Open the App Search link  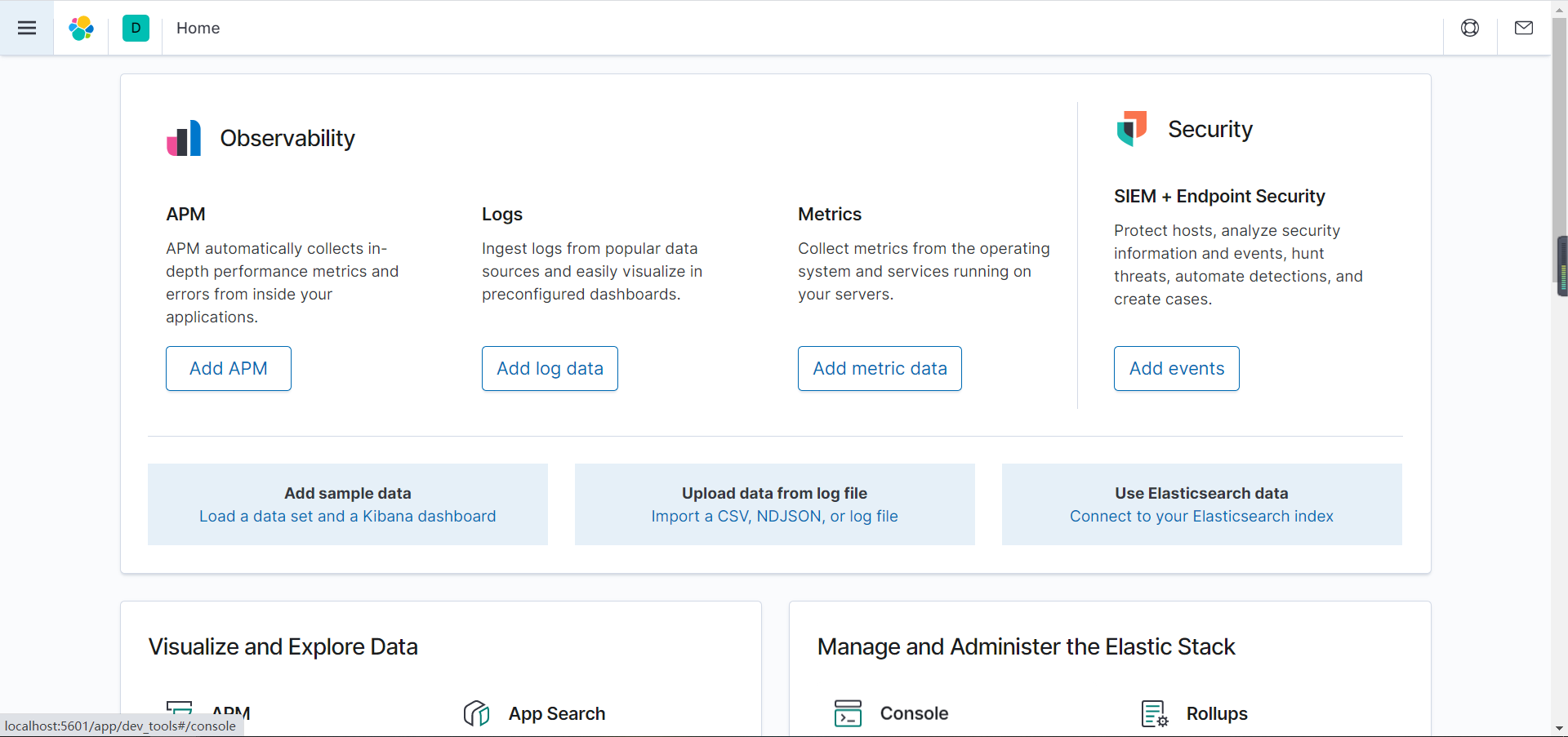click(557, 713)
